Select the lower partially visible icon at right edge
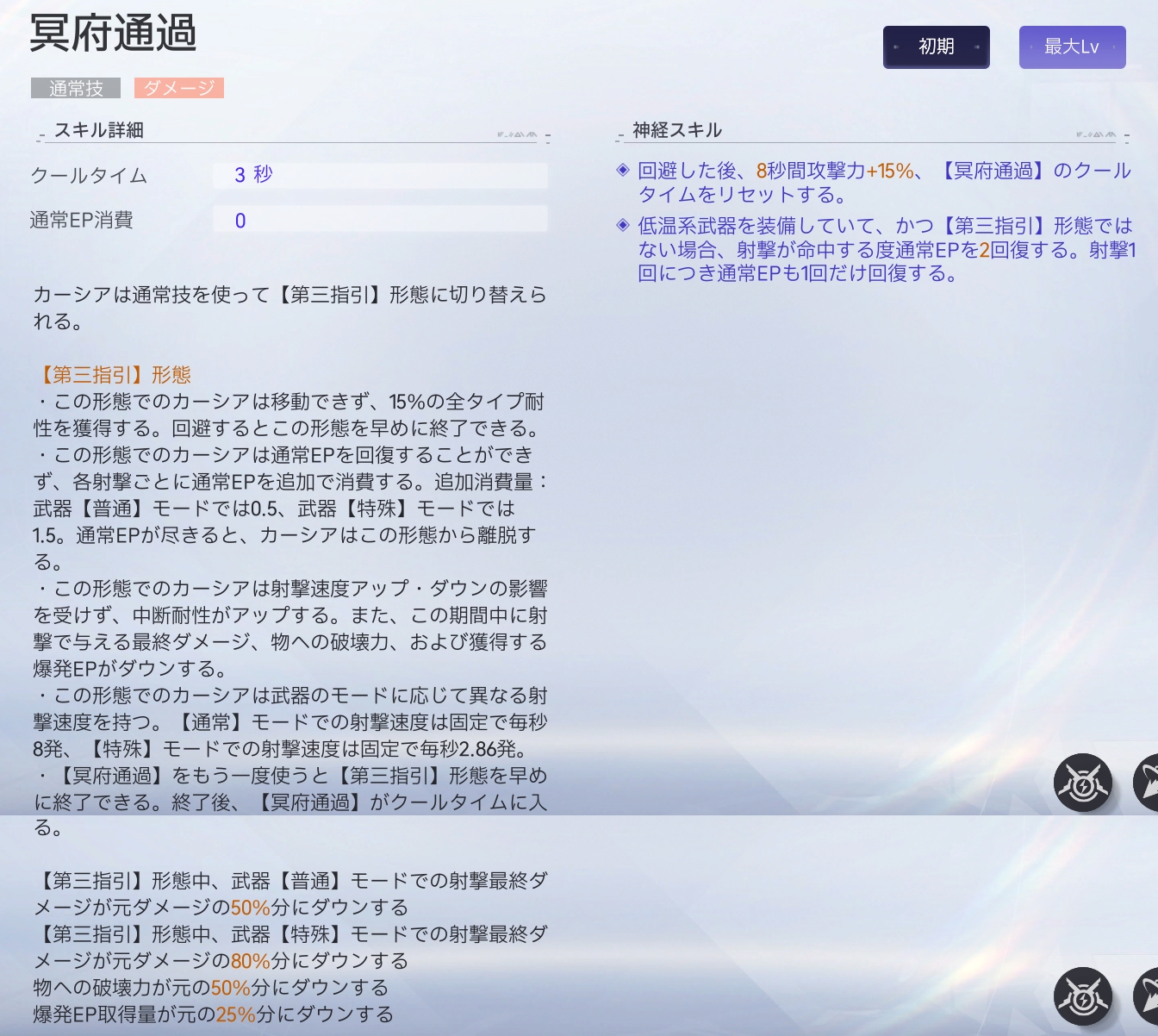The width and height of the screenshot is (1158, 1036). click(x=1147, y=997)
